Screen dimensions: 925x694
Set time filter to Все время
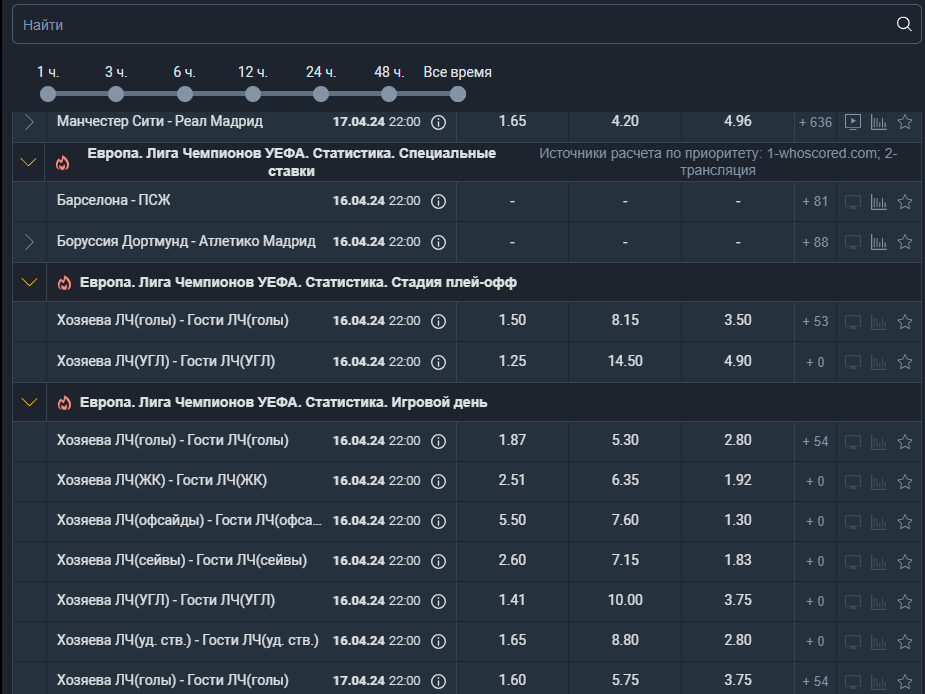point(457,94)
